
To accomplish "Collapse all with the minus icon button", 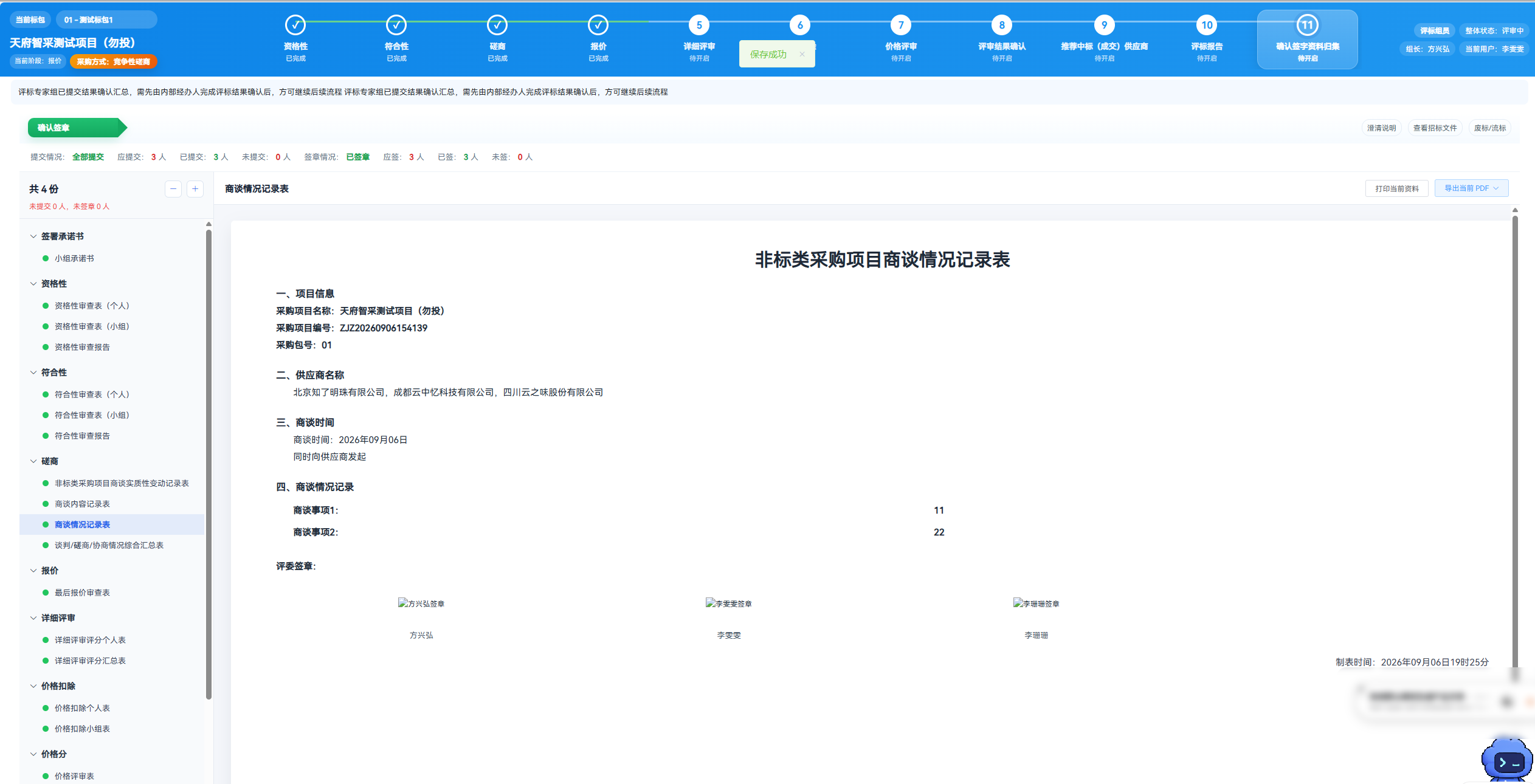I will pos(173,189).
